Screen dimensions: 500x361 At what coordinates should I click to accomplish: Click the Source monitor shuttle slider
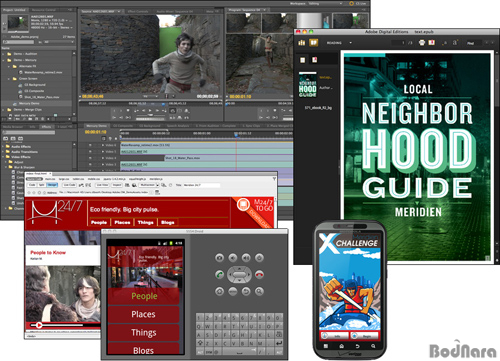pos(151,116)
